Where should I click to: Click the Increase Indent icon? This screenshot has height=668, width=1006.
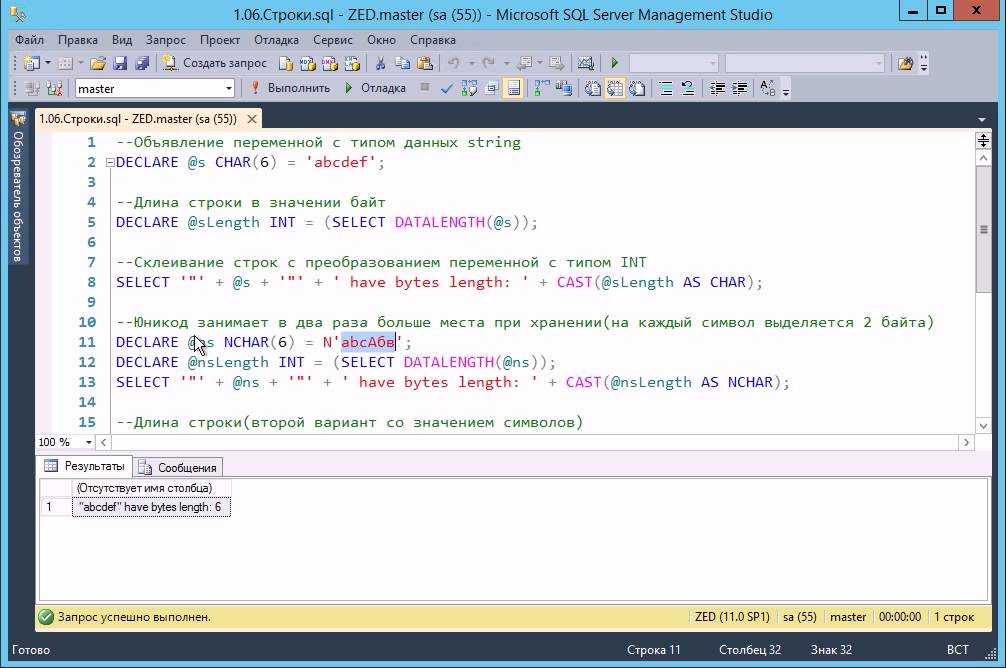tap(739, 88)
